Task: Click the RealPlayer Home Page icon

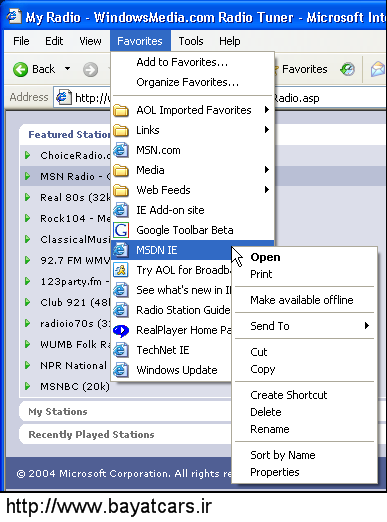Action: 121,330
